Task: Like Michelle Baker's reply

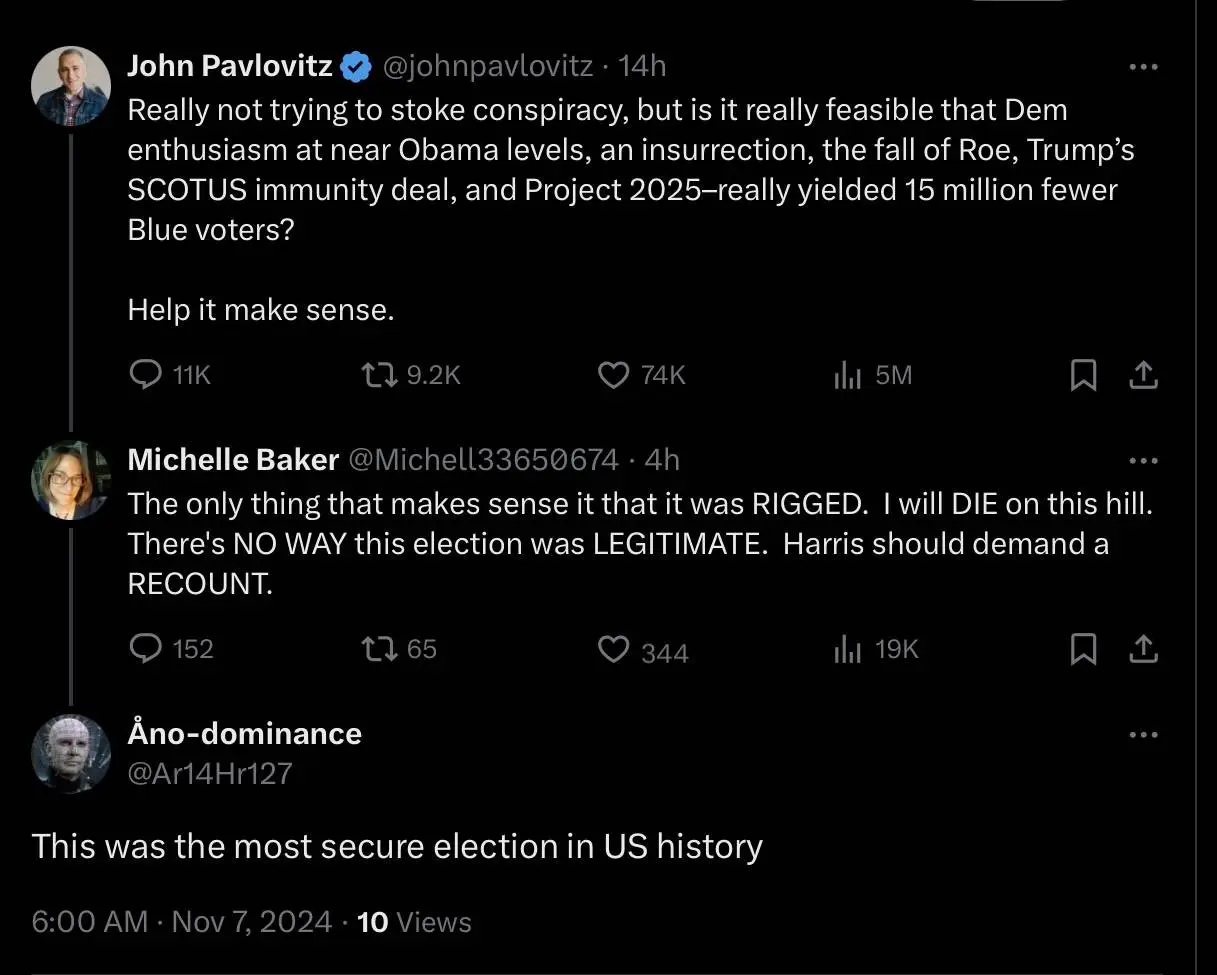Action: (x=612, y=650)
